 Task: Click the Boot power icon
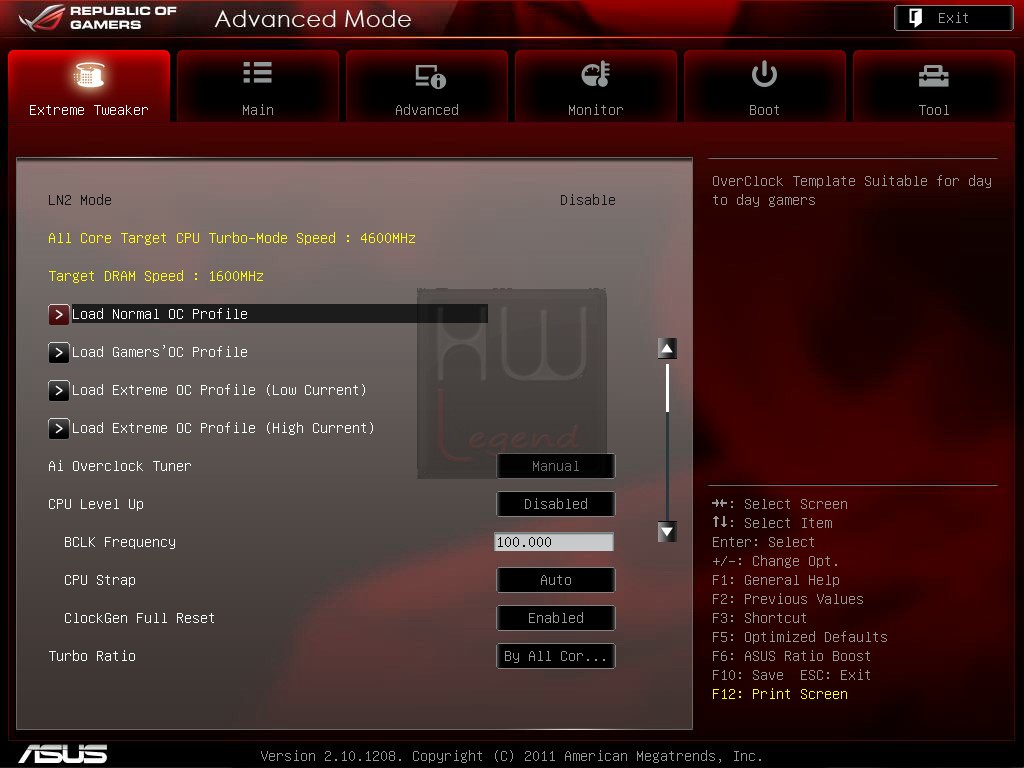pyautogui.click(x=764, y=74)
